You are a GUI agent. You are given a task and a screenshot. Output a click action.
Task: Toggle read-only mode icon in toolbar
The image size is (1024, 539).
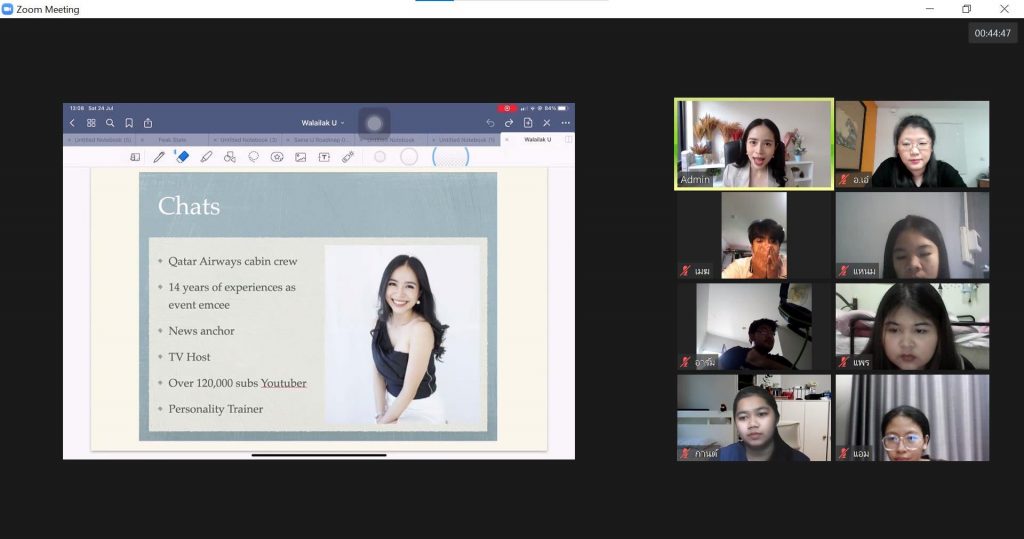[x=135, y=157]
